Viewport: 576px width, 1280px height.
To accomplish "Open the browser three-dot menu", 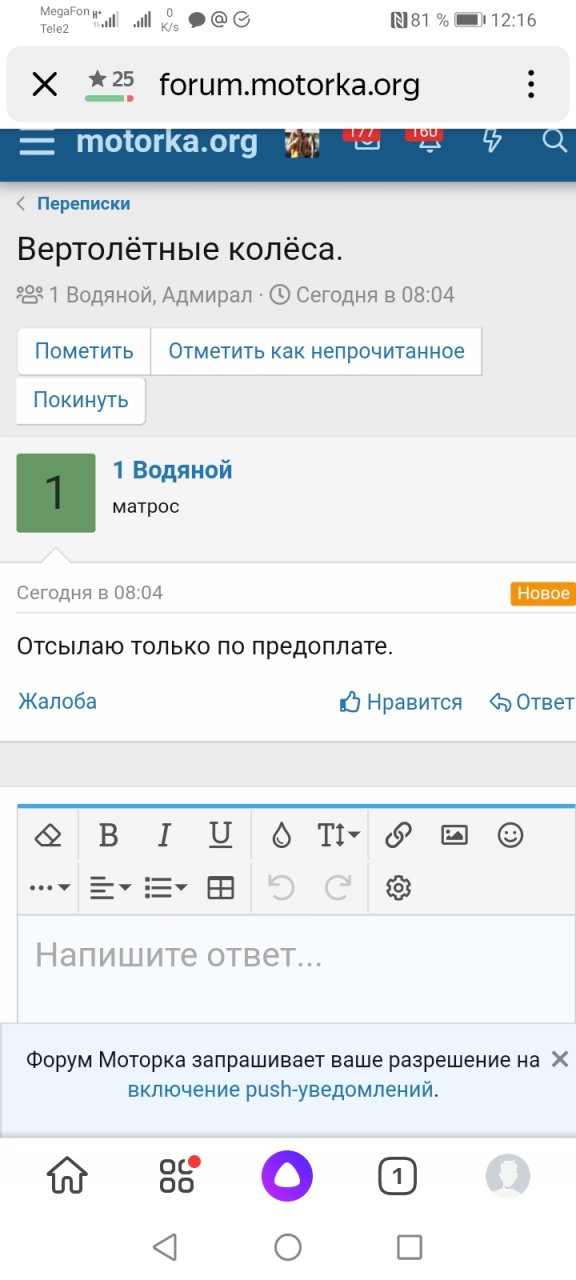I will (x=531, y=84).
